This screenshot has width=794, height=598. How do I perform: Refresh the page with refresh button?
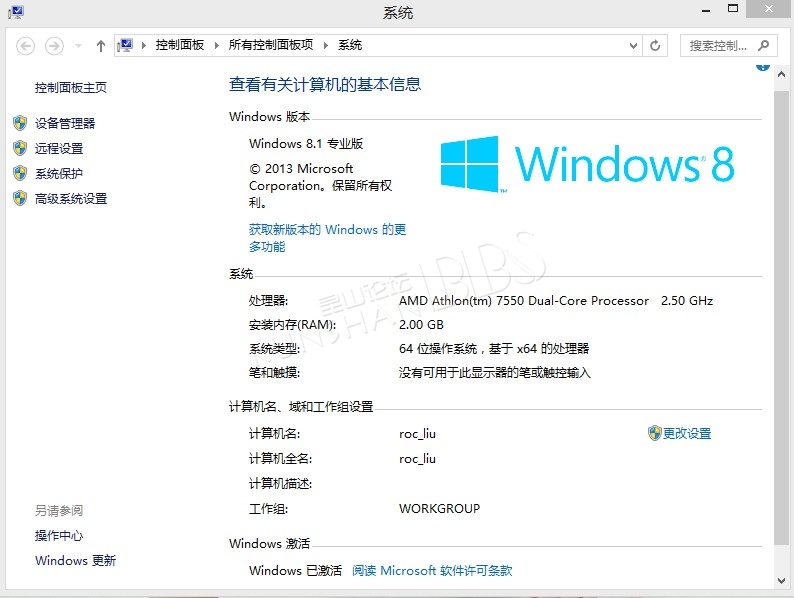pos(655,46)
